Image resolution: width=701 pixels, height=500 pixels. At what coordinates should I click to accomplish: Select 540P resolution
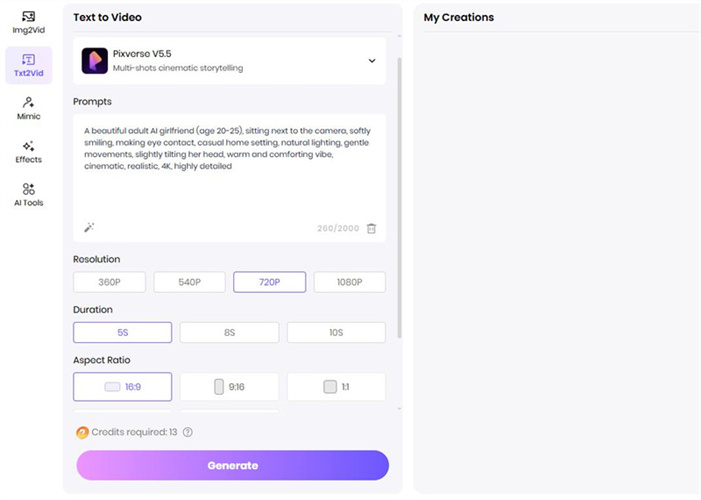click(x=189, y=282)
